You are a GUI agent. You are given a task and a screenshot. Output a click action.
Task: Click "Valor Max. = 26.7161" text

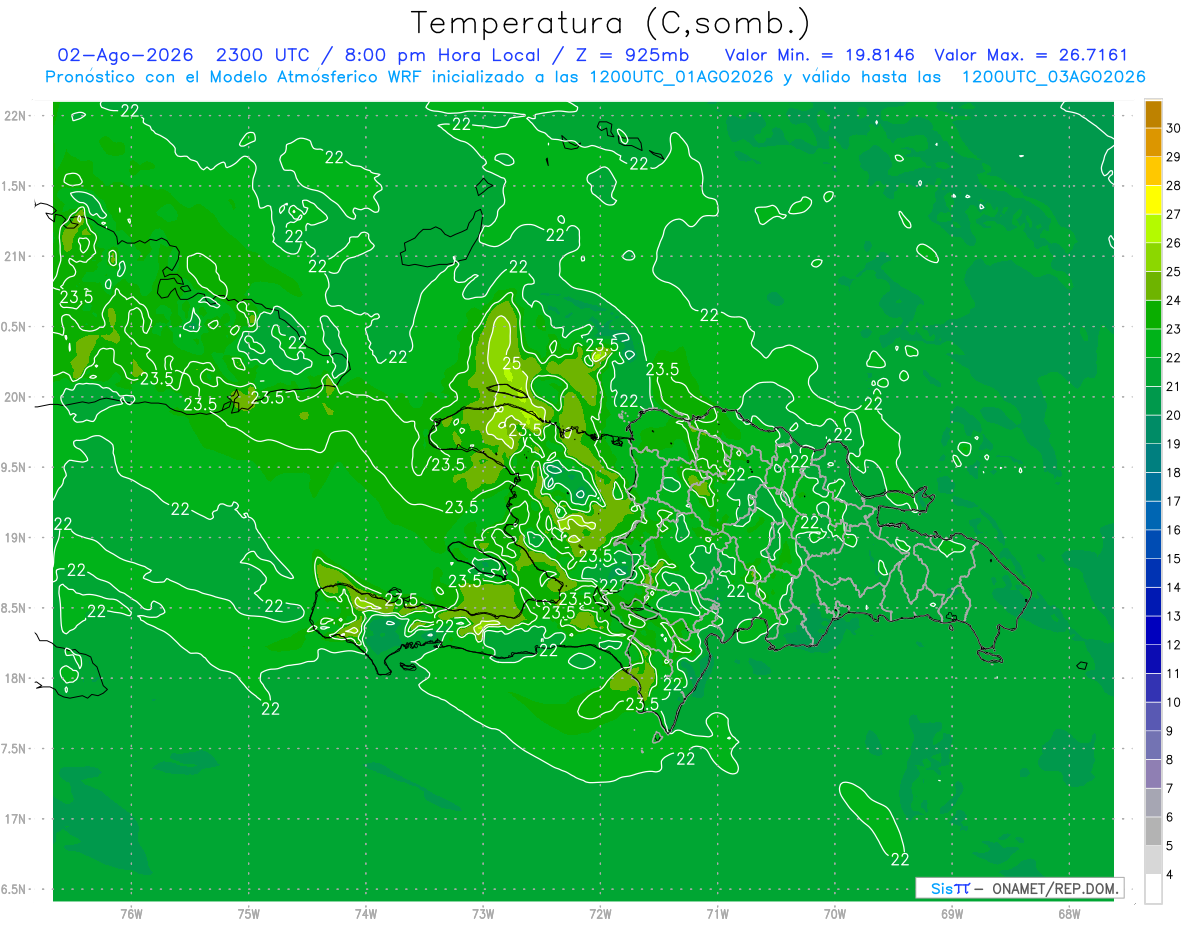(1030, 55)
